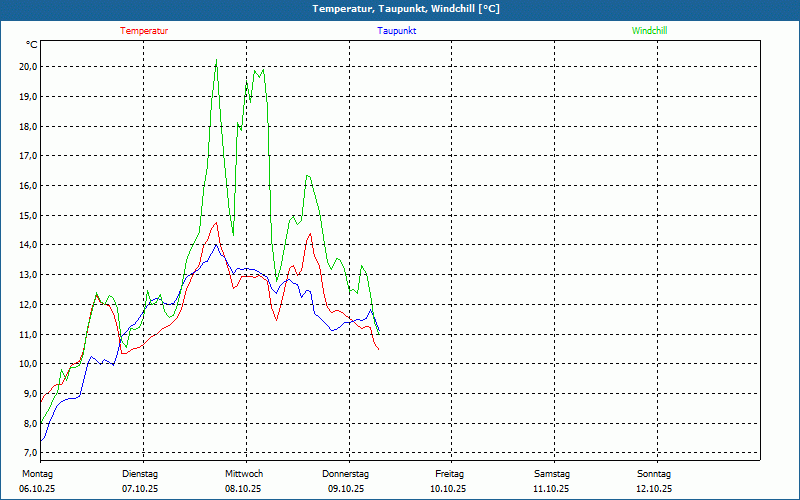Click the Donnerstag day label
The width and height of the screenshot is (800, 500).
click(346, 474)
